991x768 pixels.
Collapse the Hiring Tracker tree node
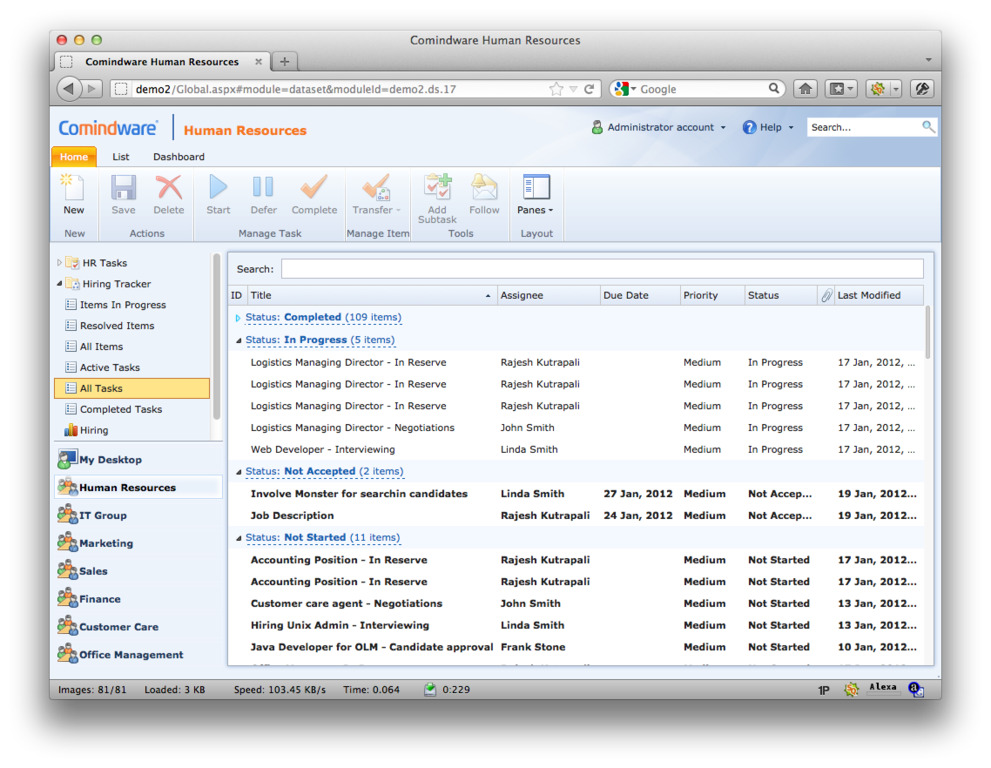59,283
